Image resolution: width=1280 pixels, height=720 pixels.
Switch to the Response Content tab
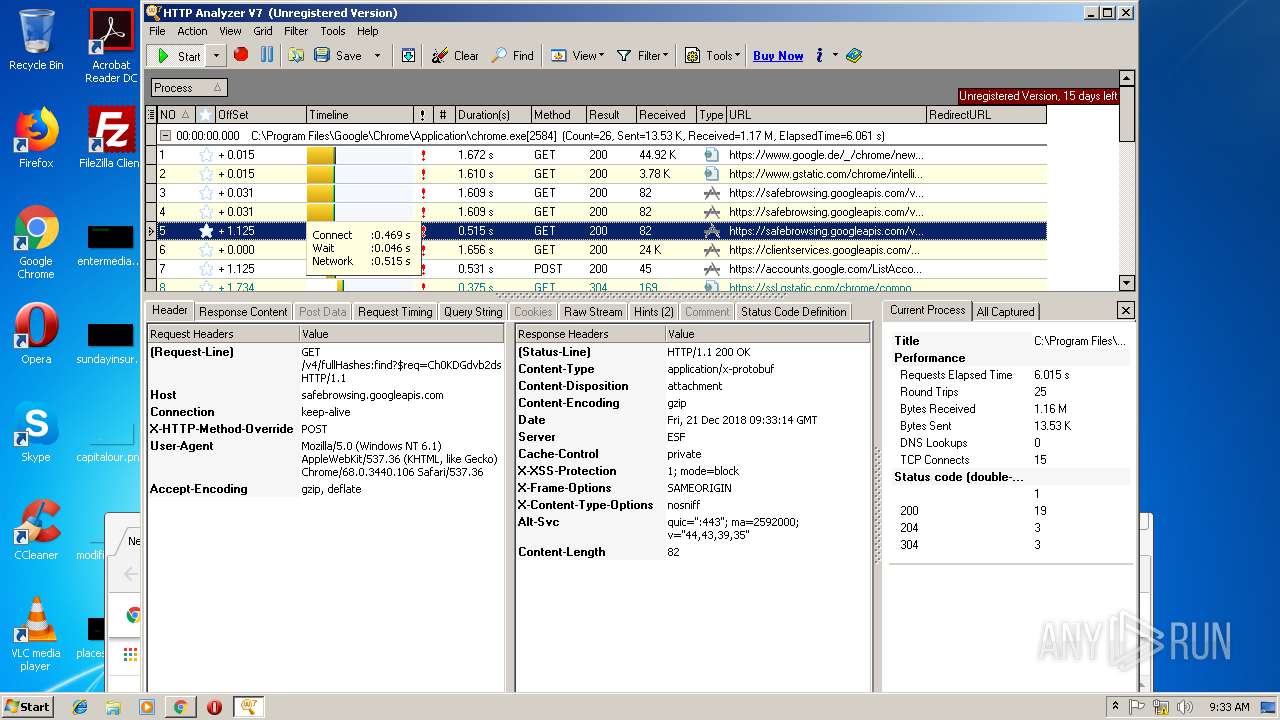[x=243, y=312]
